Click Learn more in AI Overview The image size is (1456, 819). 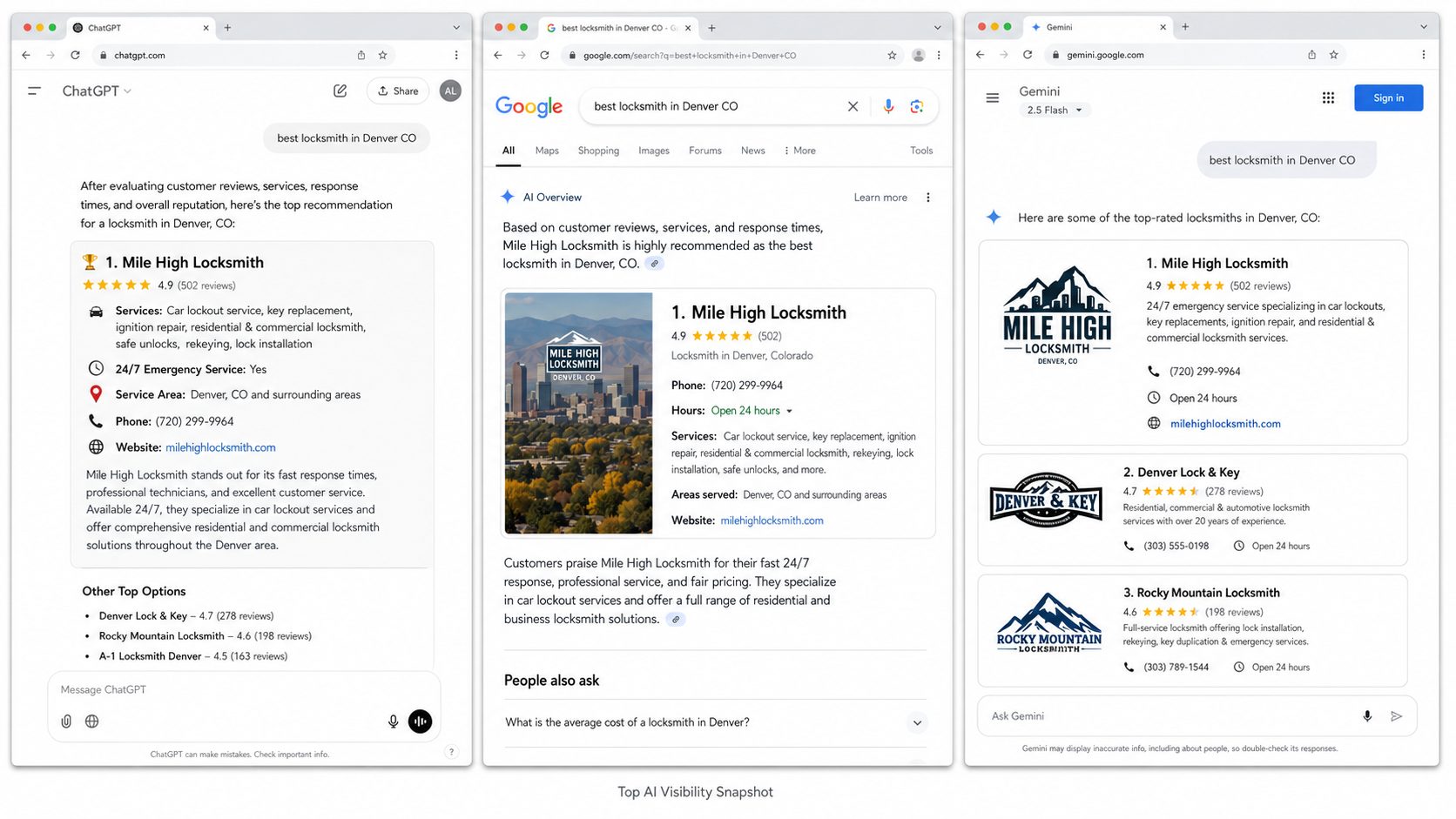(x=880, y=198)
